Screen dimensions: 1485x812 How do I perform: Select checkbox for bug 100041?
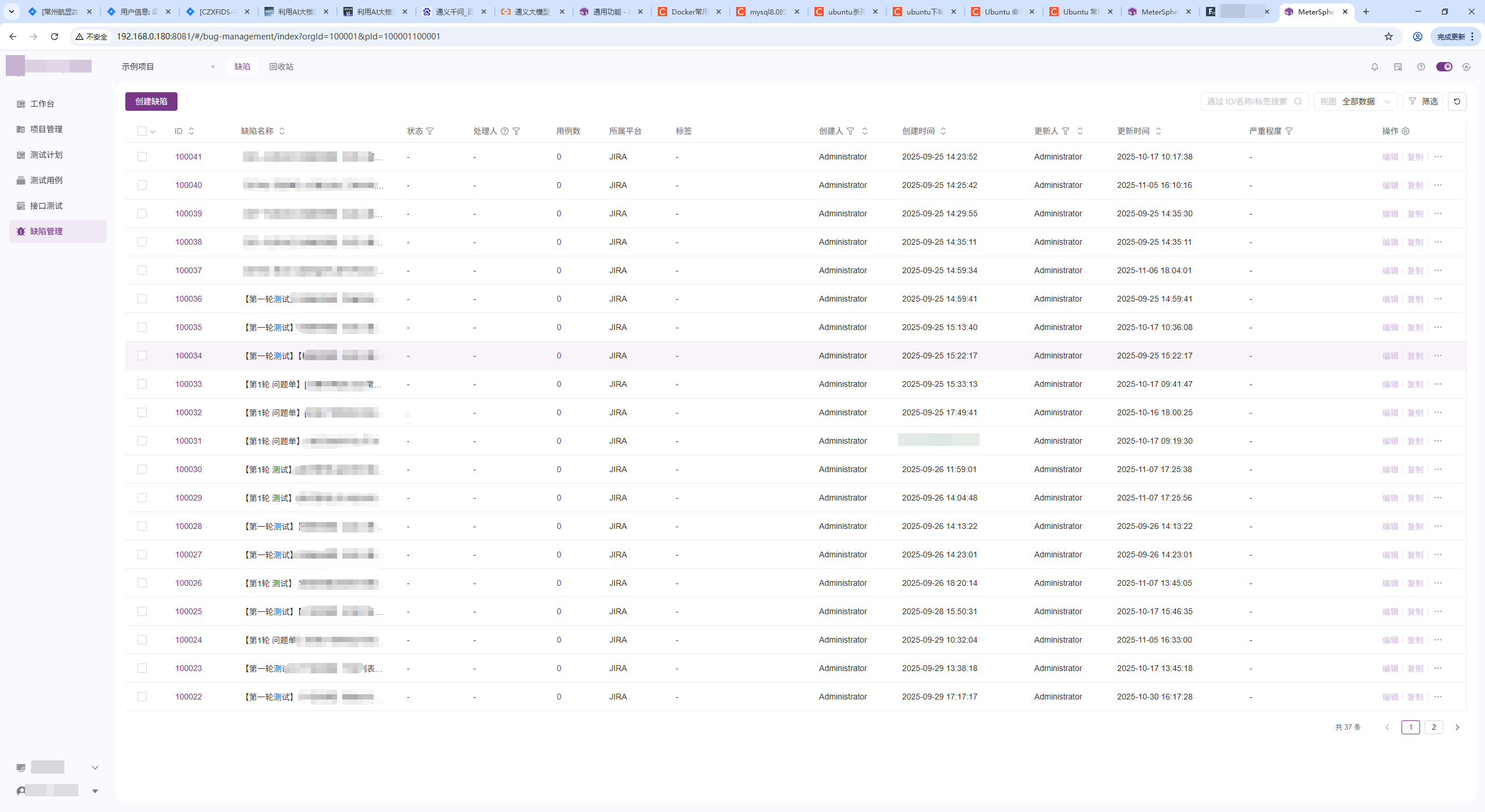pyautogui.click(x=142, y=157)
